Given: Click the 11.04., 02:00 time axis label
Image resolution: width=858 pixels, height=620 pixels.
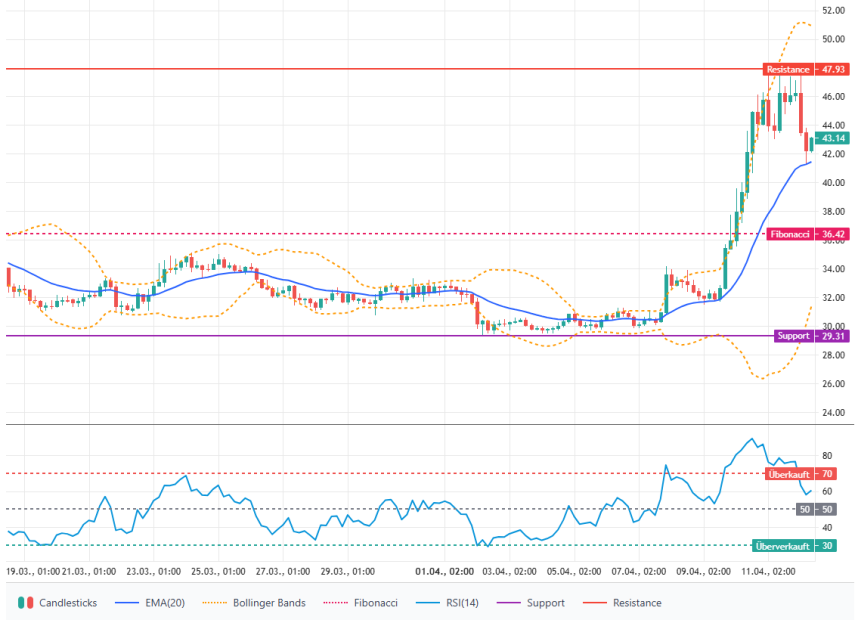Looking at the screenshot, I should coord(767,572).
